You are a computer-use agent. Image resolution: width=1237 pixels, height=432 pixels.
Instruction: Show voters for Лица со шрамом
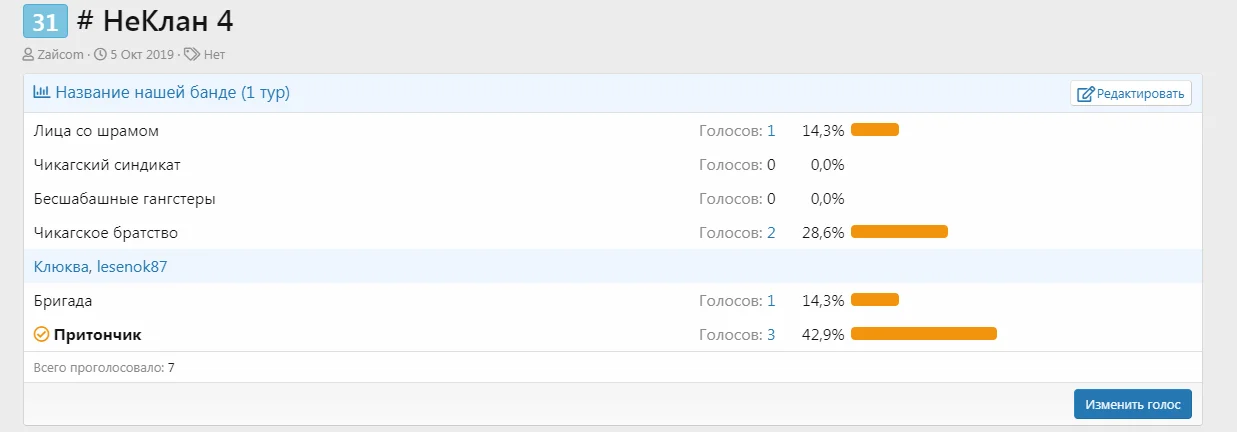(x=770, y=130)
